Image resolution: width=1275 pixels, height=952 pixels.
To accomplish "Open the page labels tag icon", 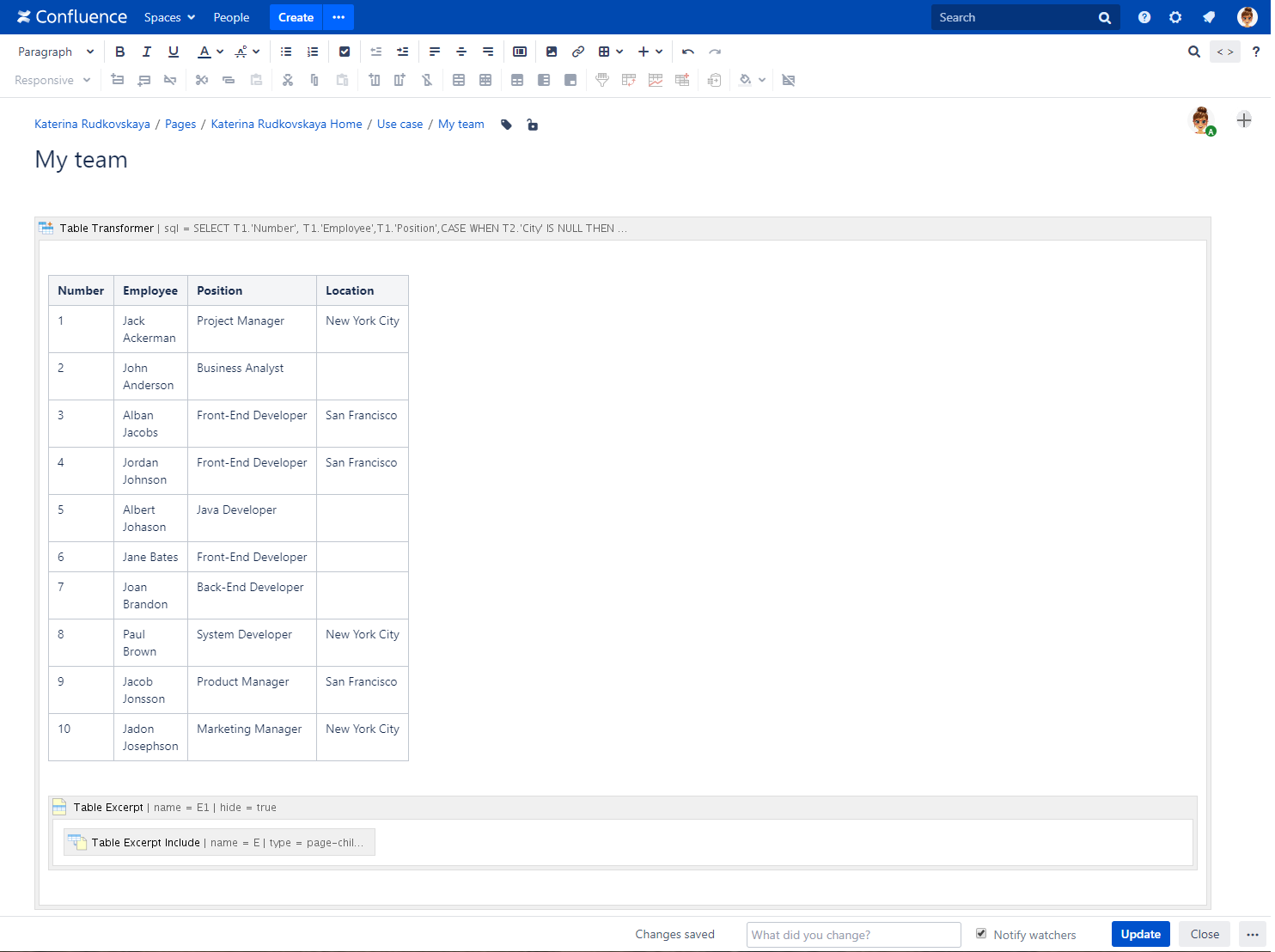I will (x=507, y=125).
